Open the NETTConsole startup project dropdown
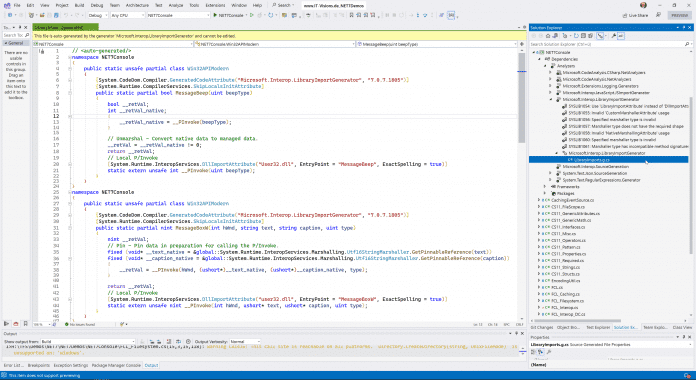 (178, 15)
